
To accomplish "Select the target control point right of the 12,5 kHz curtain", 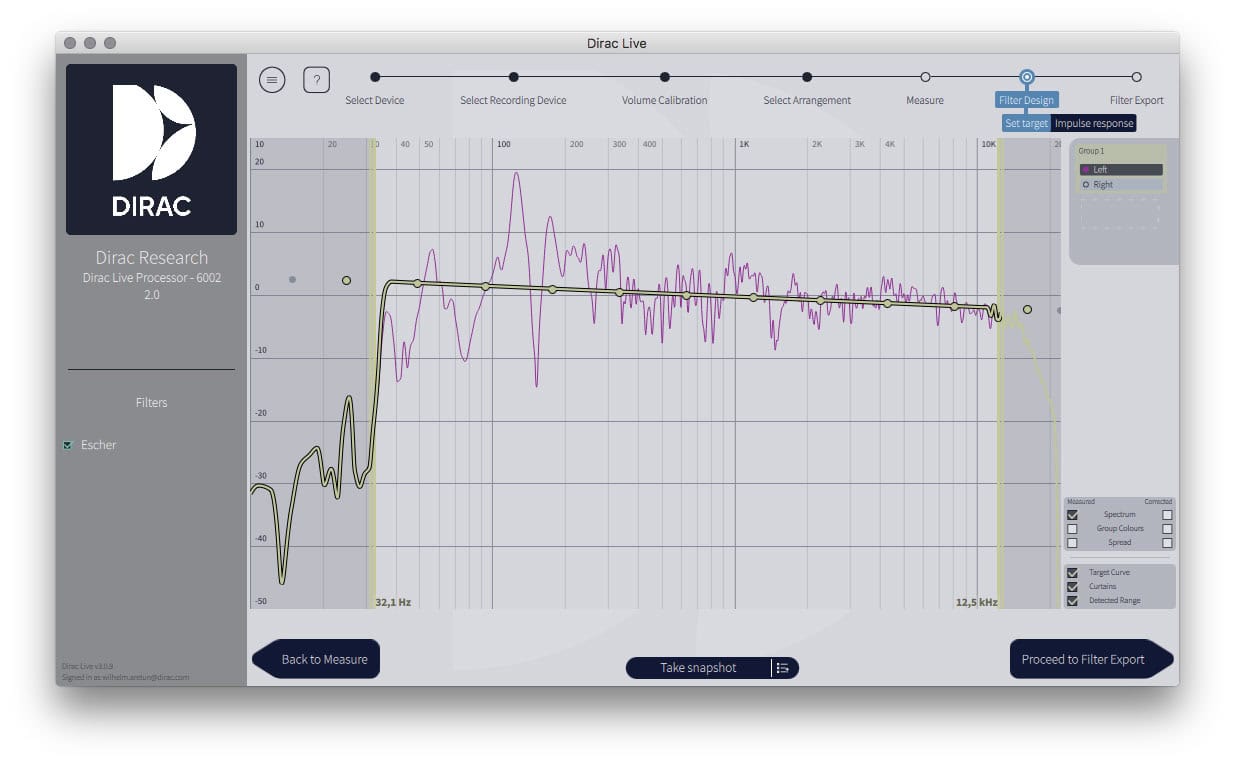I will coord(1027,310).
